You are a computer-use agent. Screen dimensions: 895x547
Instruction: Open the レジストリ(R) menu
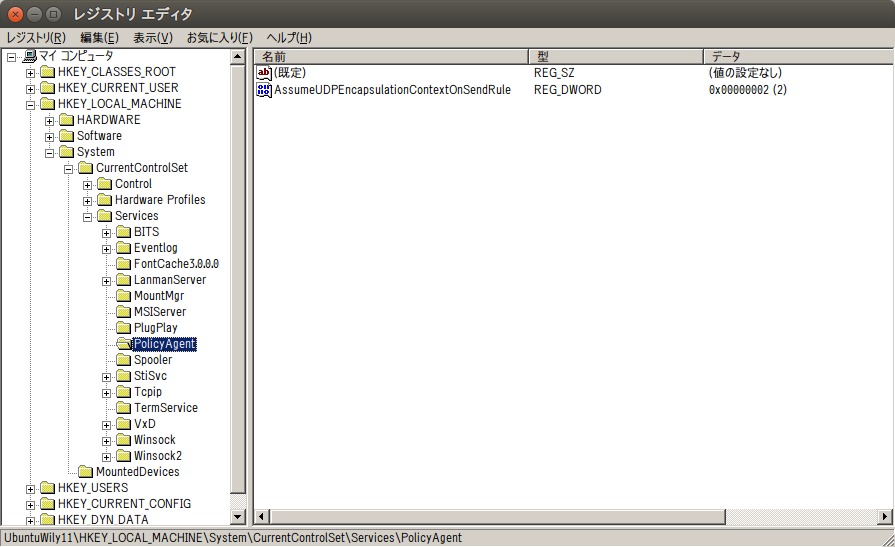pyautogui.click(x=36, y=38)
